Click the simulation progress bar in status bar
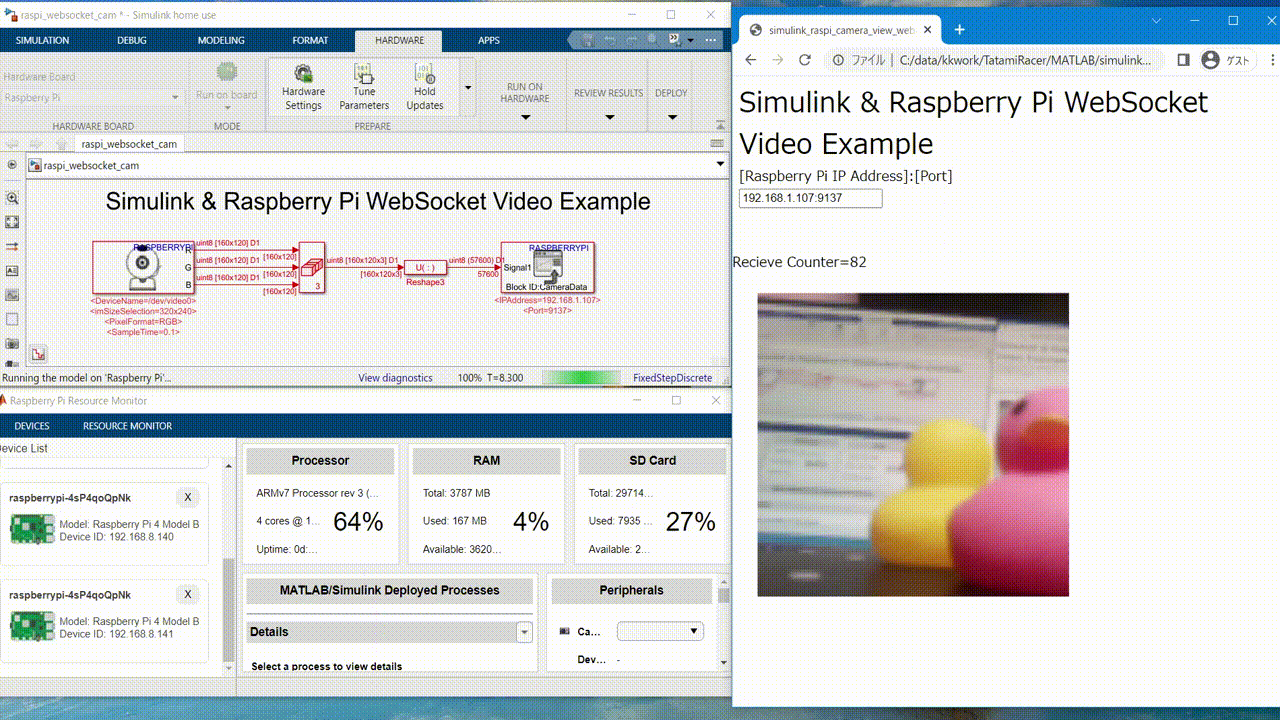Image resolution: width=1280 pixels, height=720 pixels. click(x=583, y=378)
